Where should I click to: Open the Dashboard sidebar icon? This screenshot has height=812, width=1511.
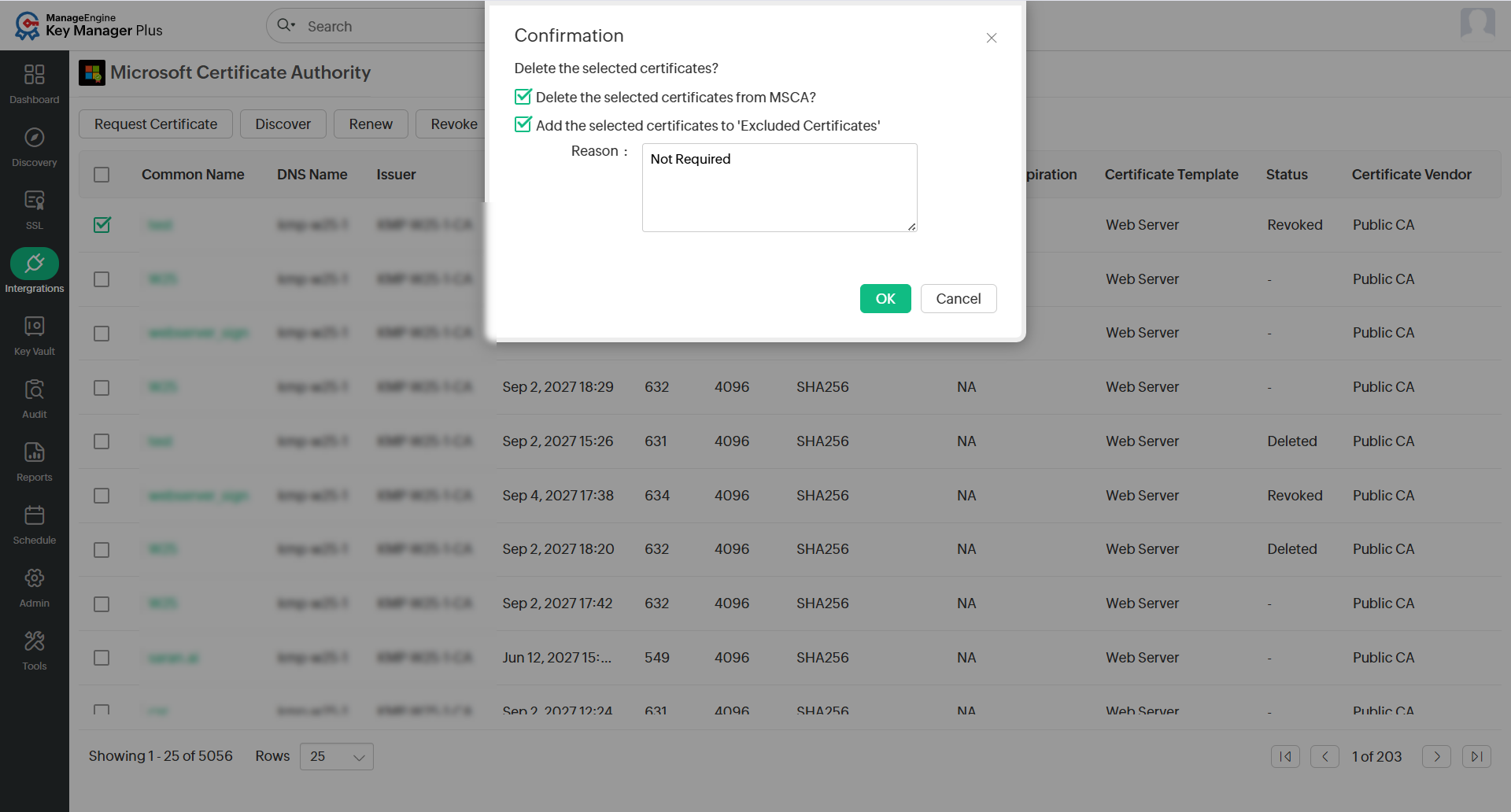(x=35, y=75)
